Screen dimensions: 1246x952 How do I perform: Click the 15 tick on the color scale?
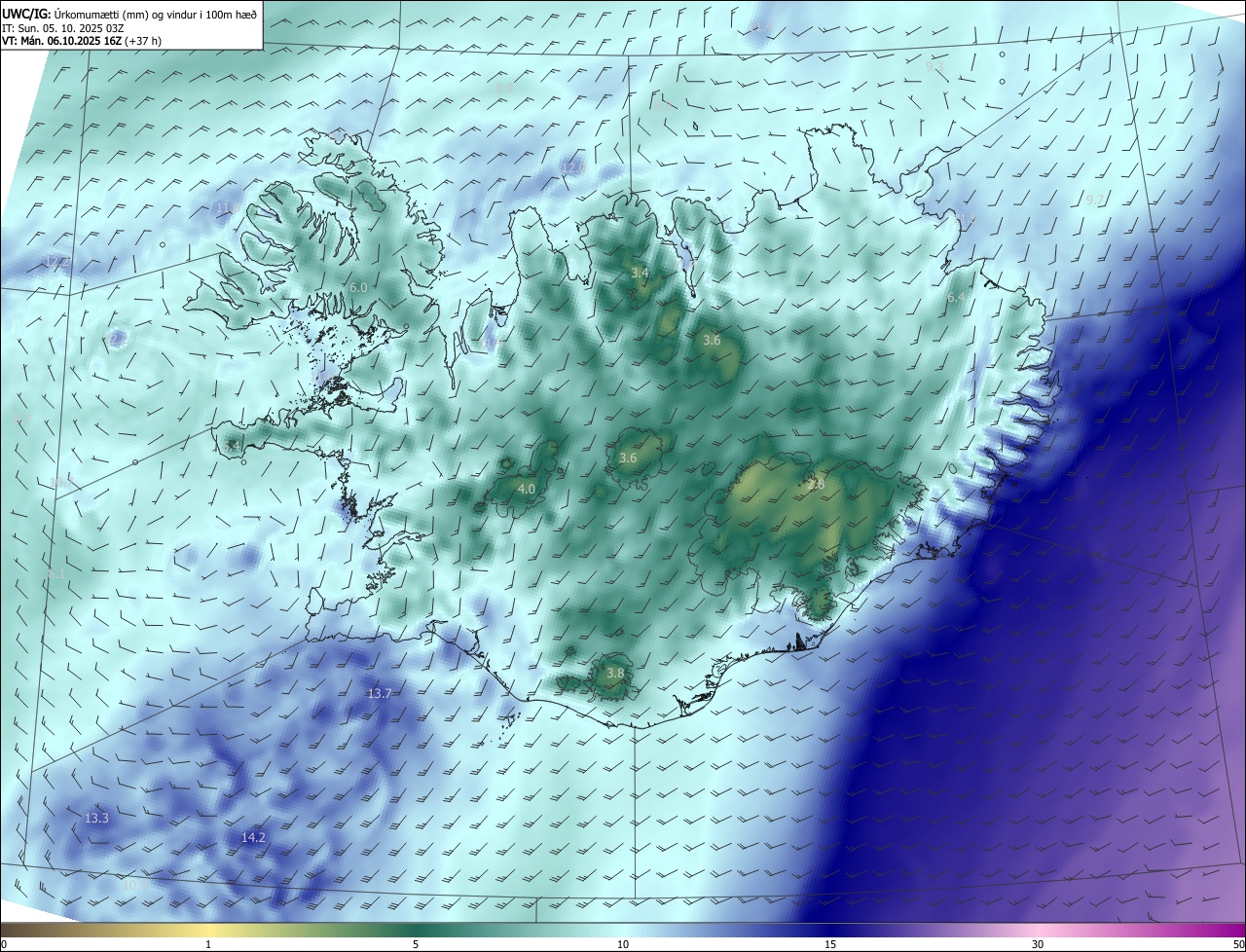click(x=830, y=944)
